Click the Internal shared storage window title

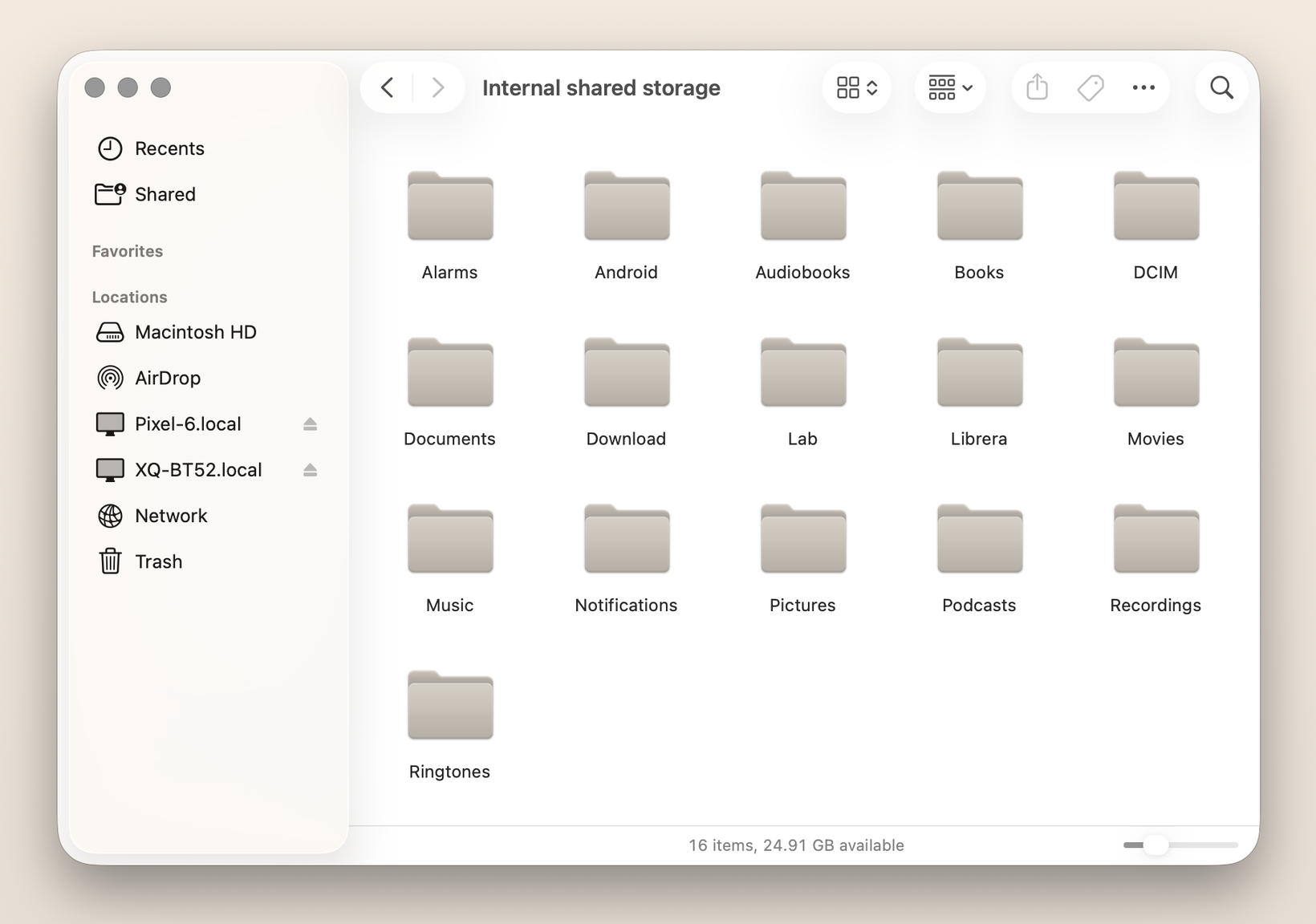pyautogui.click(x=601, y=87)
